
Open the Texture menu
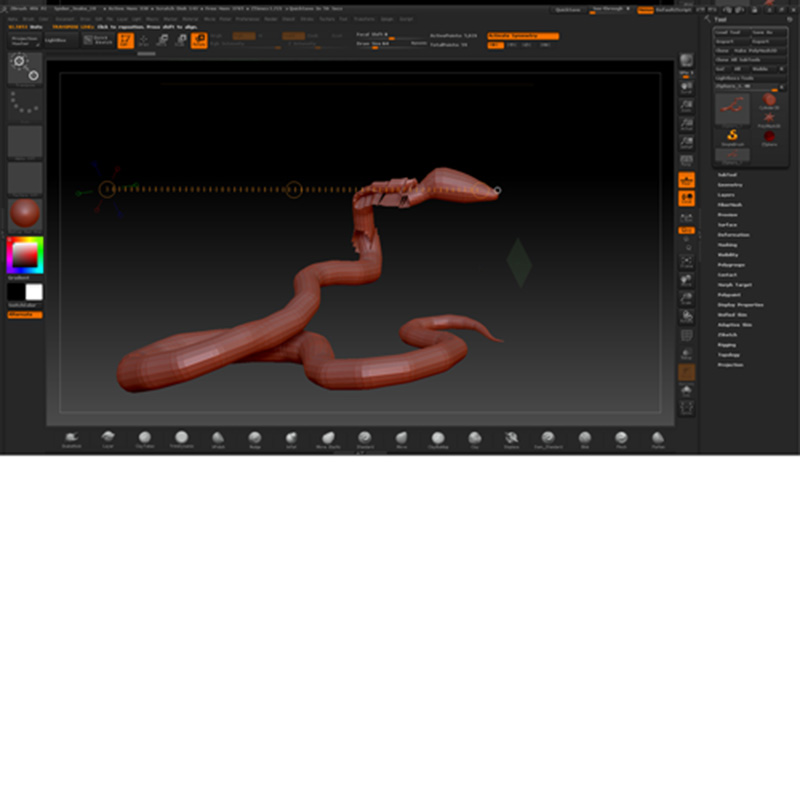click(327, 19)
